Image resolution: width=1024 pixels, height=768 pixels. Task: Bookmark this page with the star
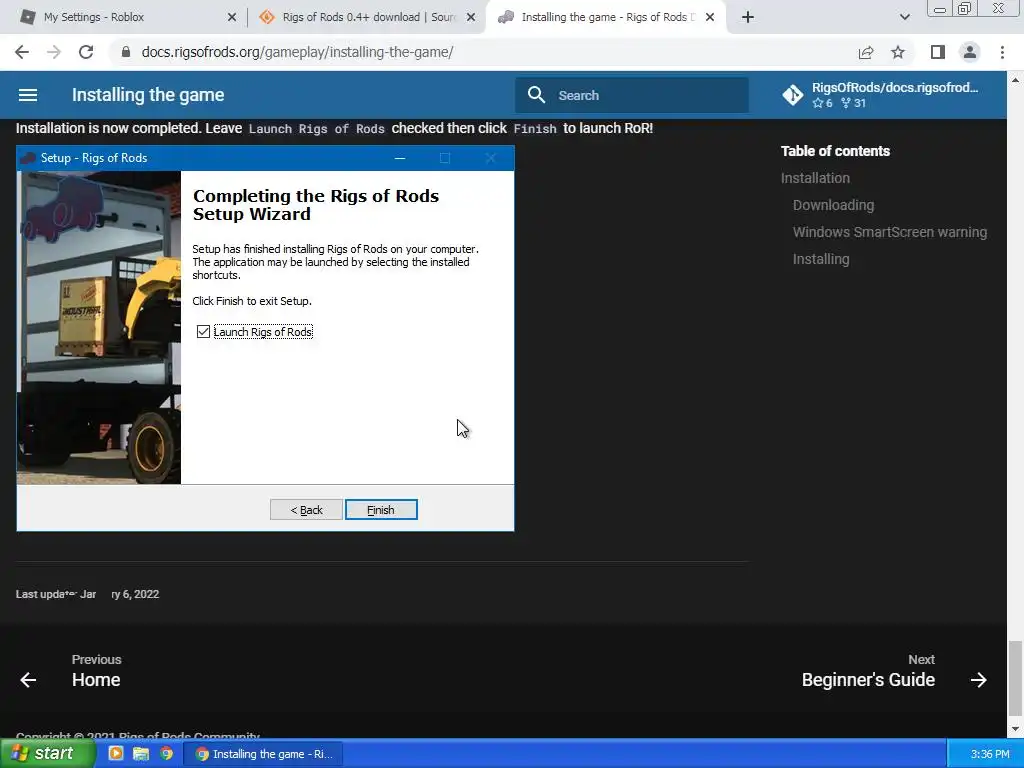coord(898,52)
